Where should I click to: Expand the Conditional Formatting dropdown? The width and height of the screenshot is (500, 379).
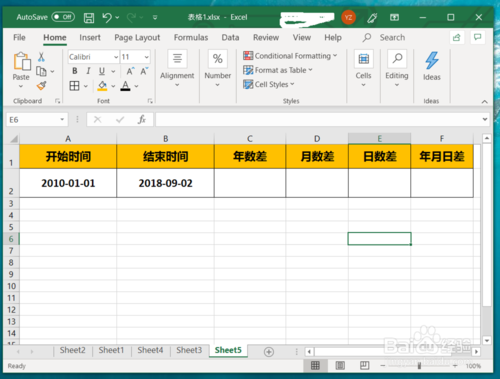290,56
